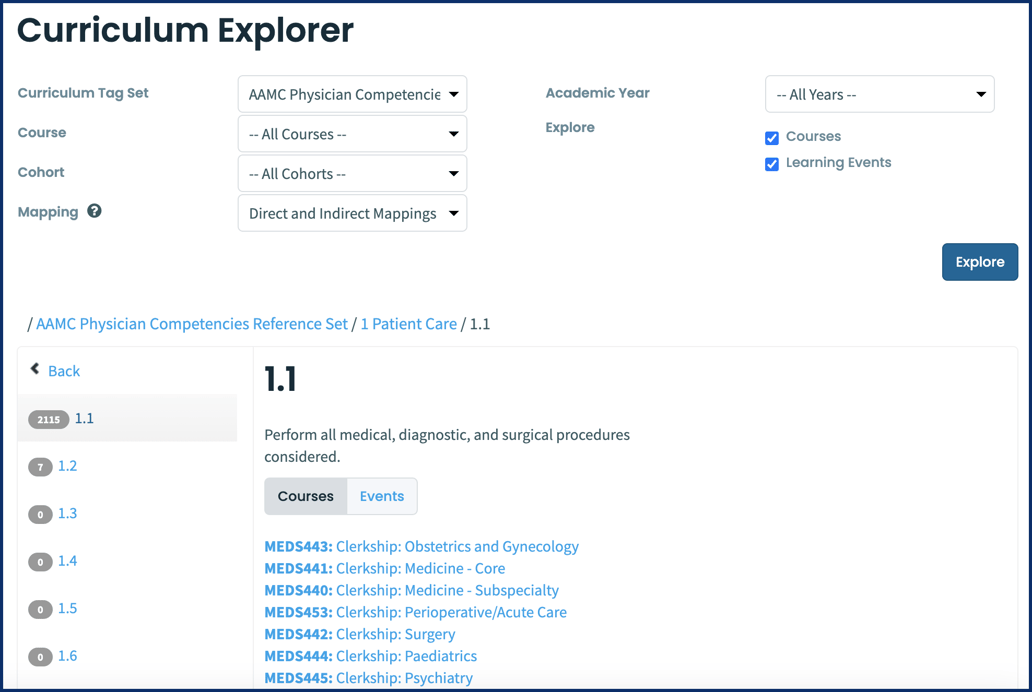The width and height of the screenshot is (1032, 692).
Task: Click the 2115 count badge next to 1.1
Action: point(48,419)
